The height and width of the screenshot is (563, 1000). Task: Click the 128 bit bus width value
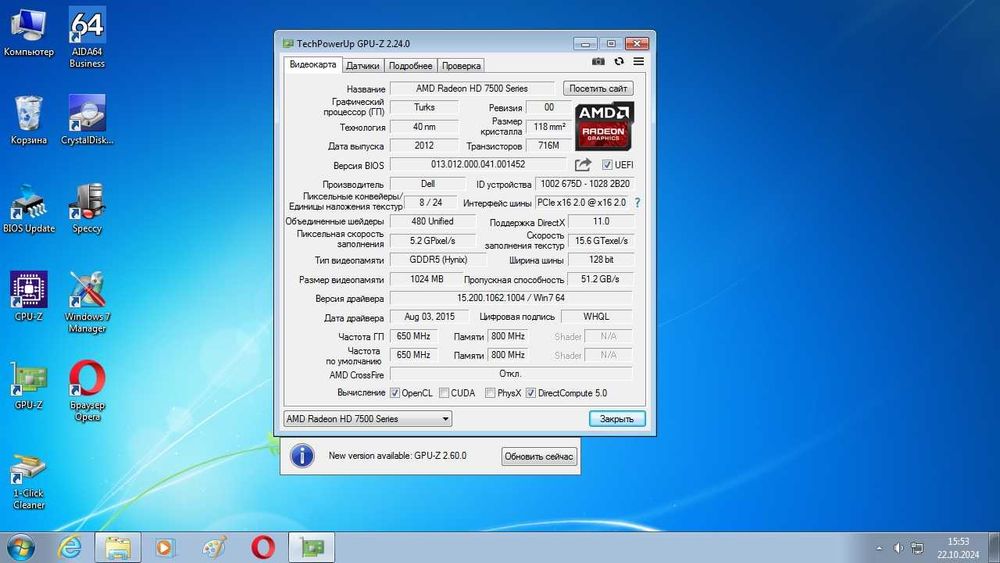click(x=601, y=260)
